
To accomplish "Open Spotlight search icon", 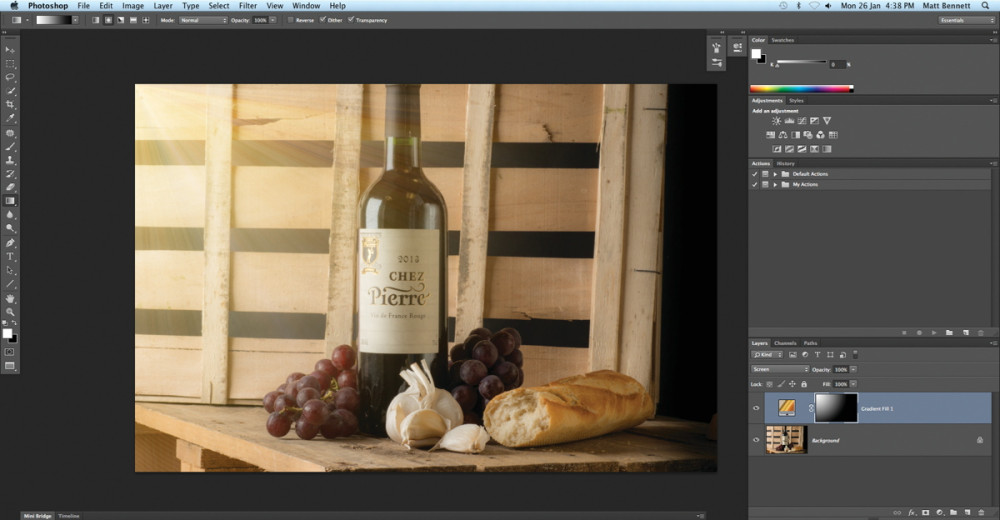I will 985,6.
